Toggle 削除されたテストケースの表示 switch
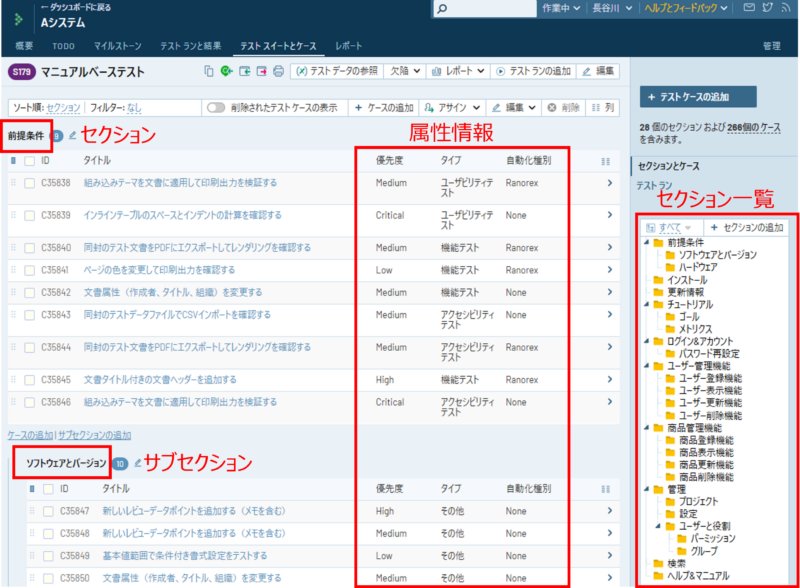Viewport: 800px width, 588px height. tap(216, 108)
